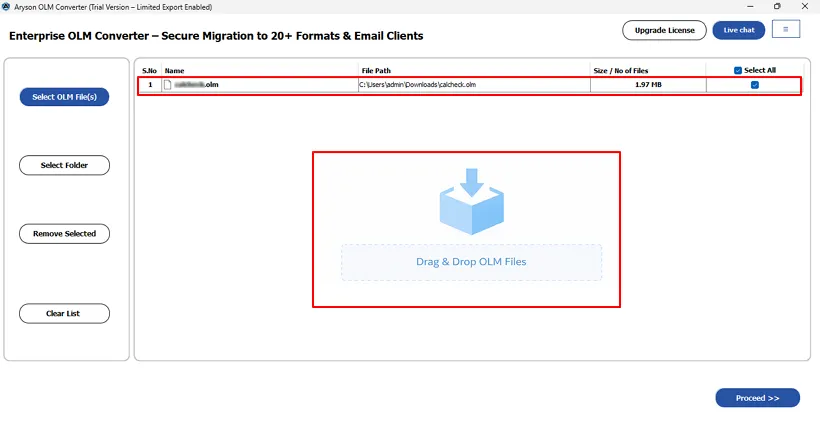The image size is (820, 432).
Task: Click the Size / No of Files header
Action: click(x=620, y=71)
